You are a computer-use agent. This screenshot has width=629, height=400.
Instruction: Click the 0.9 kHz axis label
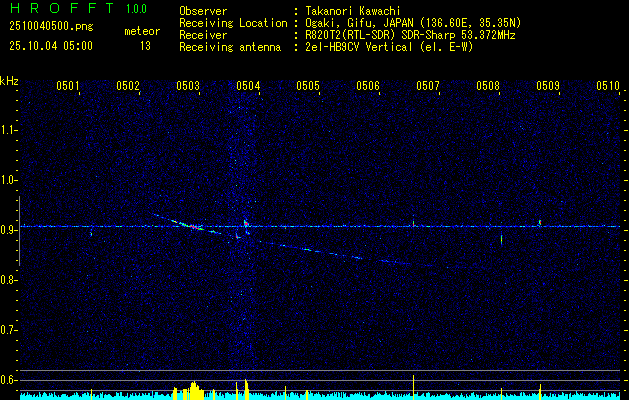8,230
